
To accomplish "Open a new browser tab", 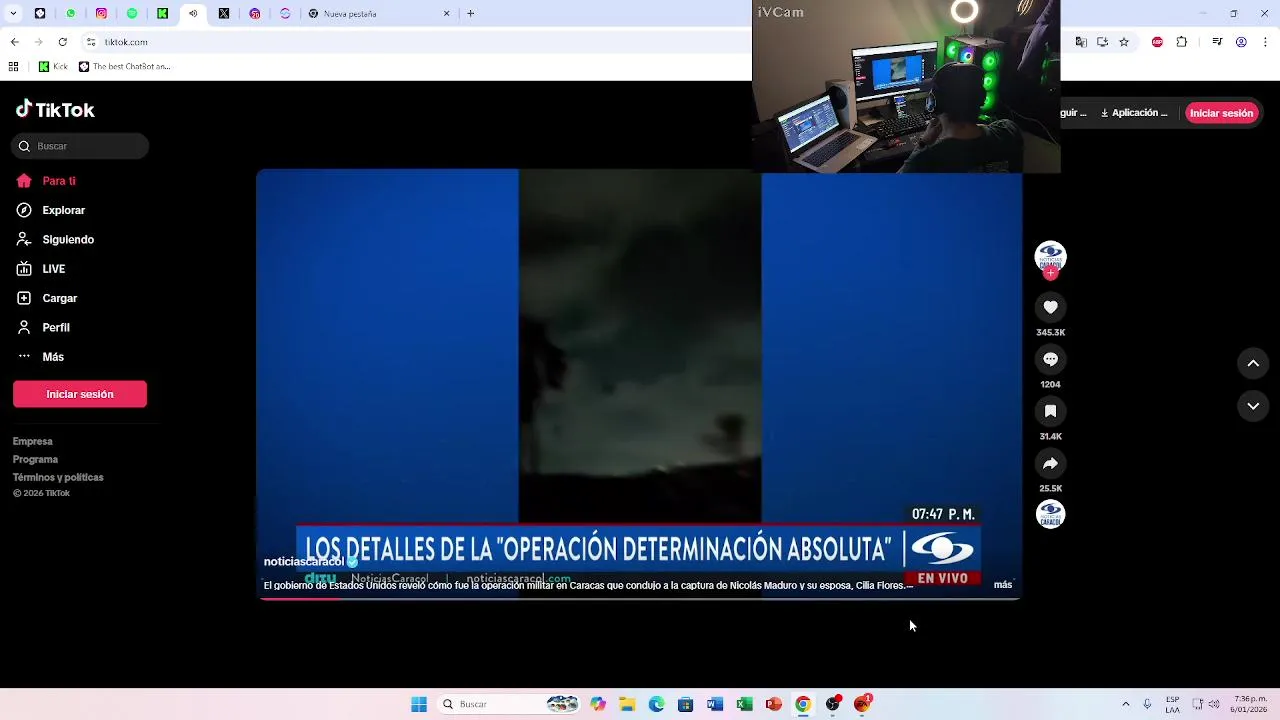I will [471, 13].
